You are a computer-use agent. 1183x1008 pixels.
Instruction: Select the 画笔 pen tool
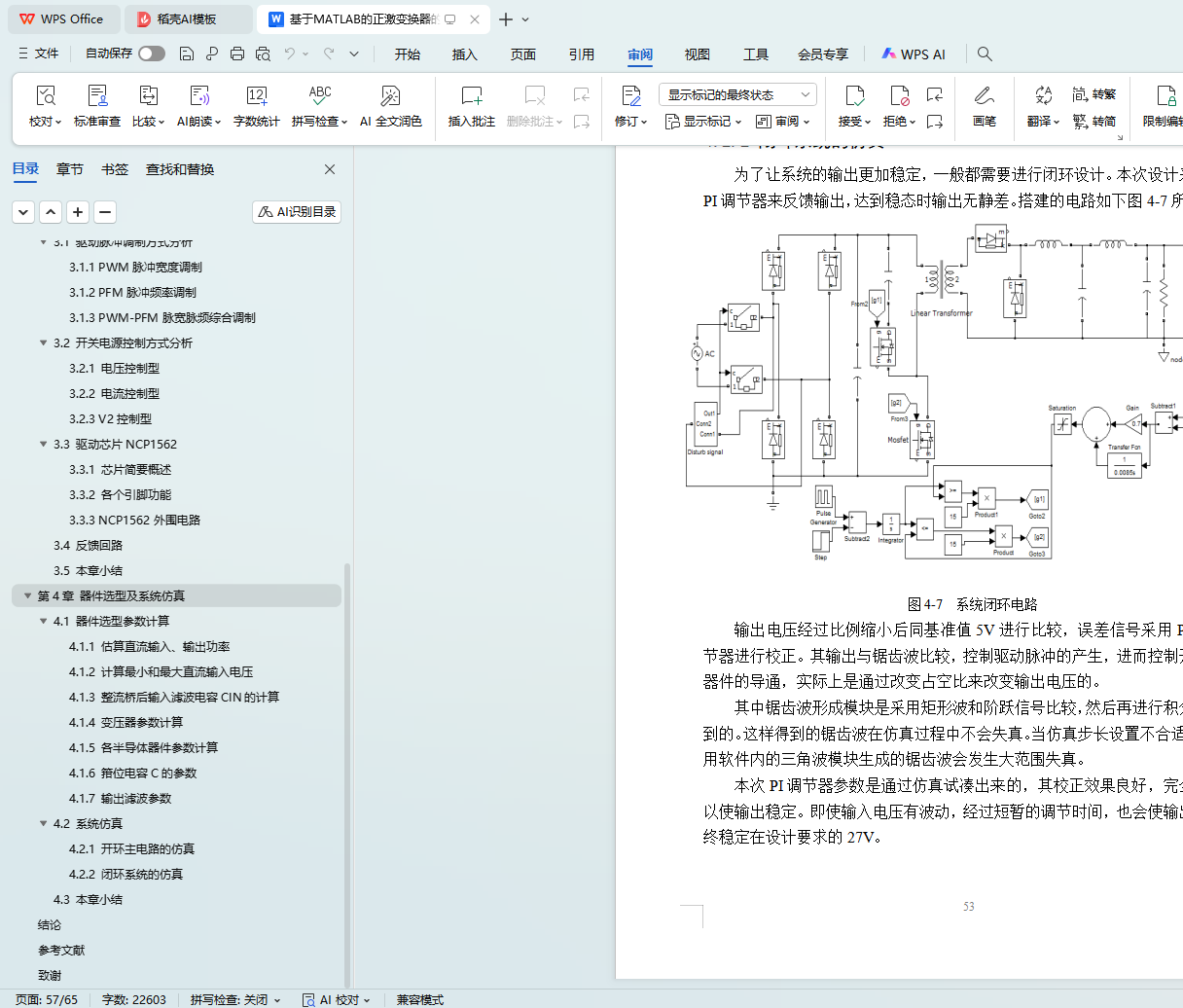(x=984, y=96)
